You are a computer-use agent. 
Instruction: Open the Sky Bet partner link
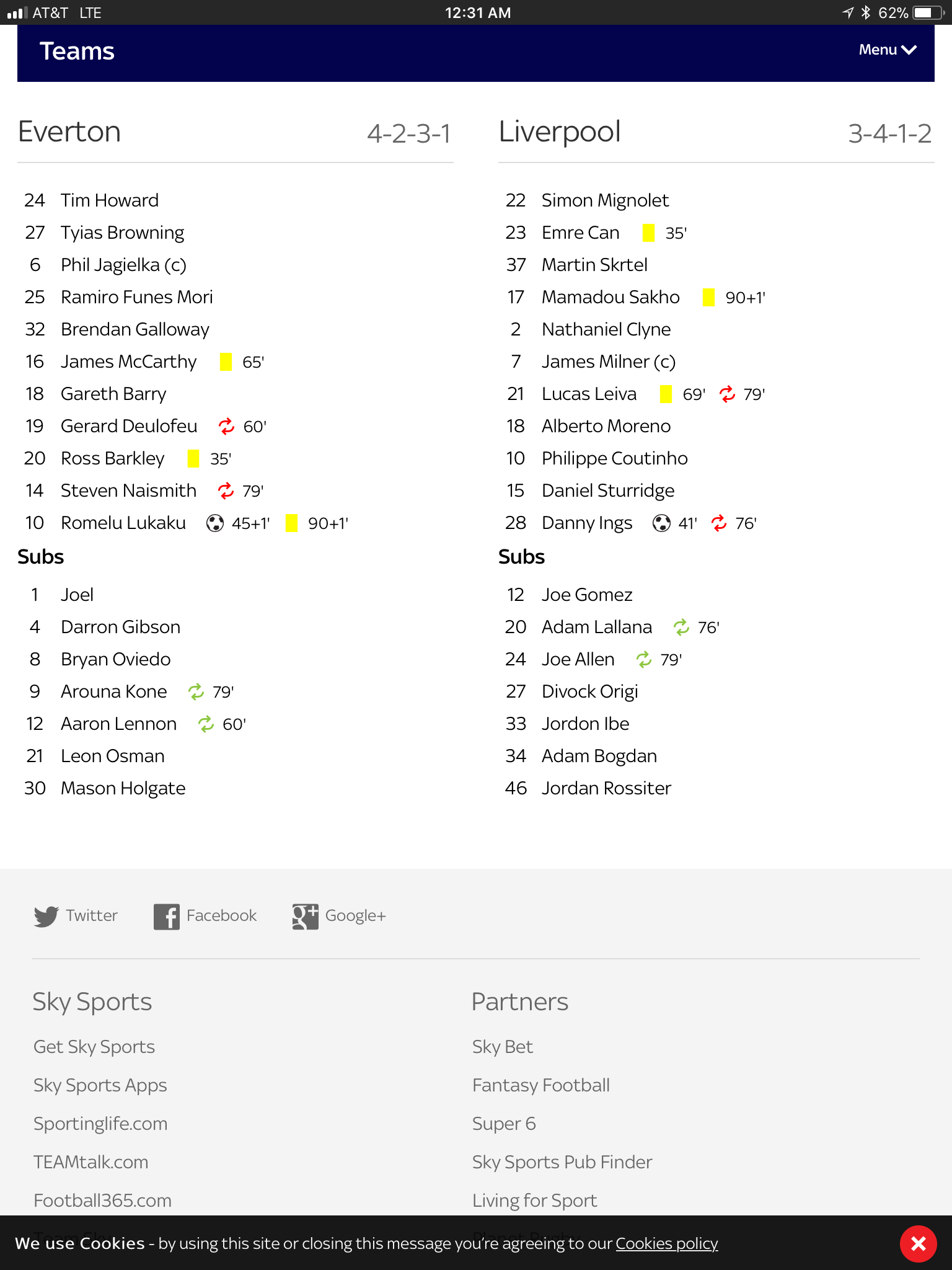[x=502, y=1047]
